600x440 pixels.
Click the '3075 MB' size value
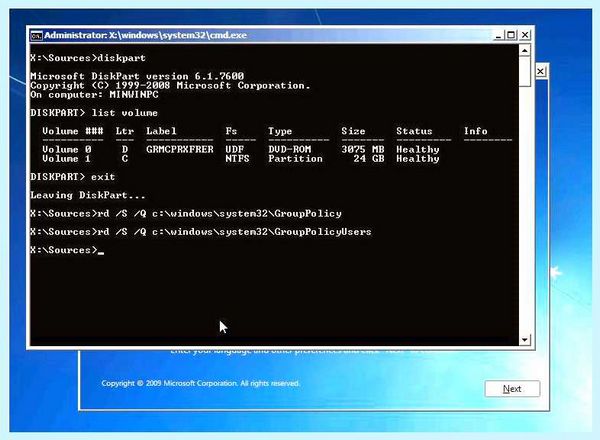click(x=363, y=149)
